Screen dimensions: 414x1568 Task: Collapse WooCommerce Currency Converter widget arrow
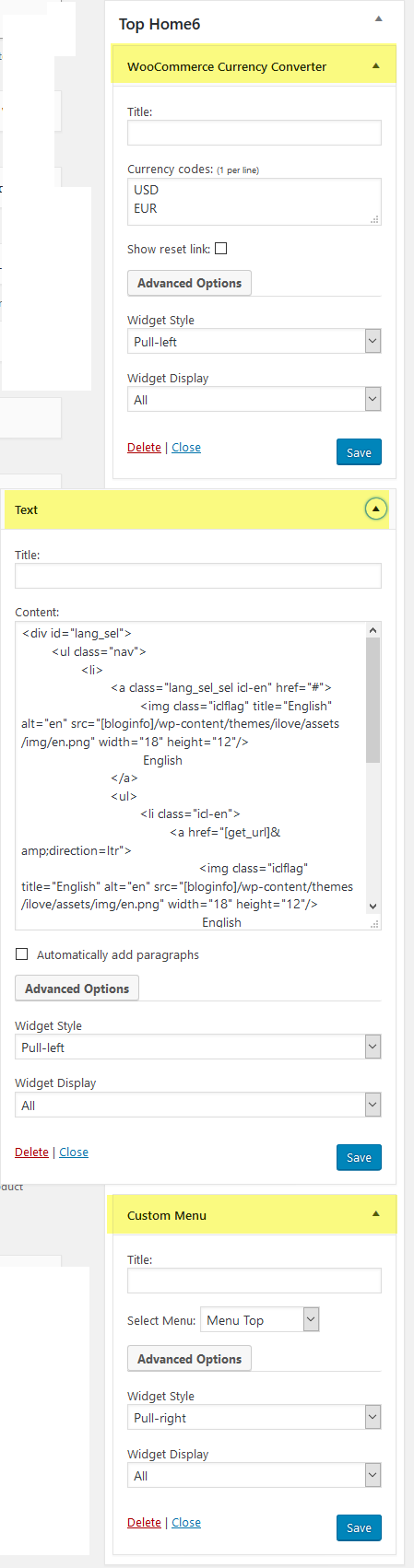[375, 66]
